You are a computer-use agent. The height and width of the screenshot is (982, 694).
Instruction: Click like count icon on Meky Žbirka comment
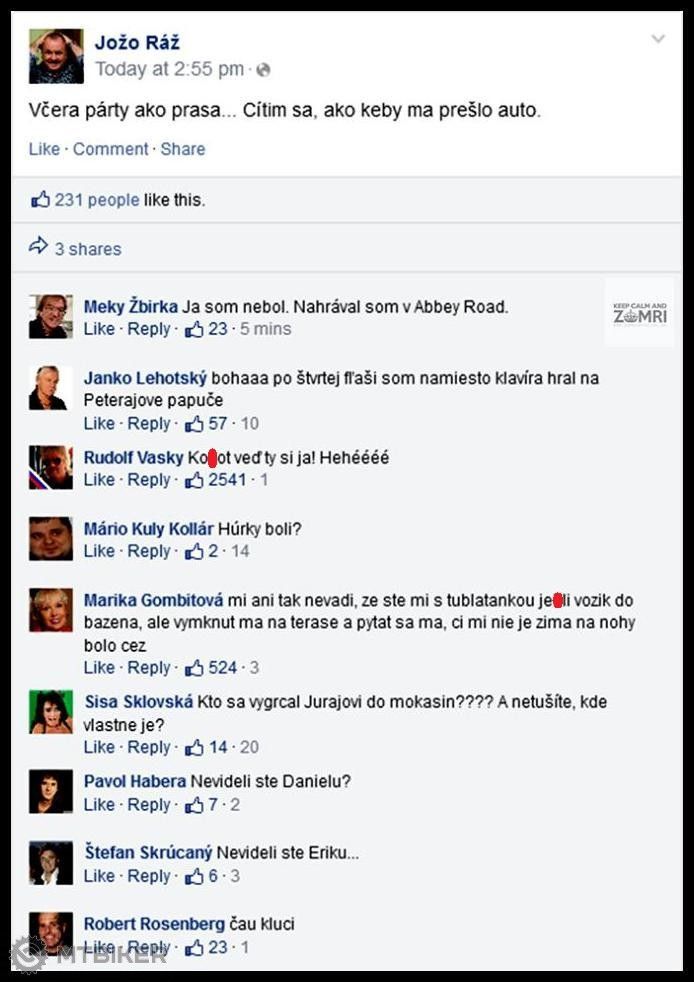[x=194, y=329]
